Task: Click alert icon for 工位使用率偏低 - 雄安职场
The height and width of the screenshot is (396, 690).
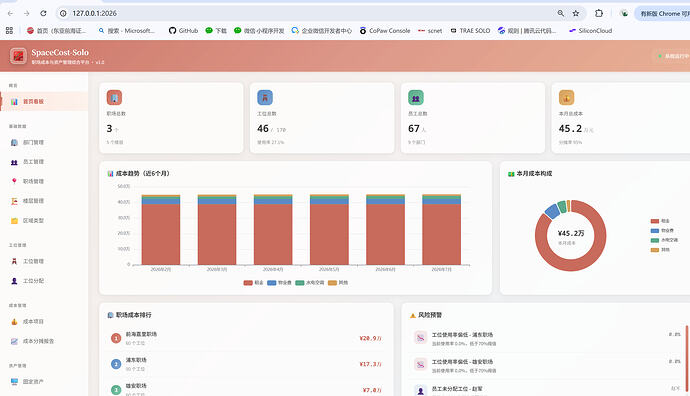Action: pyautogui.click(x=421, y=365)
